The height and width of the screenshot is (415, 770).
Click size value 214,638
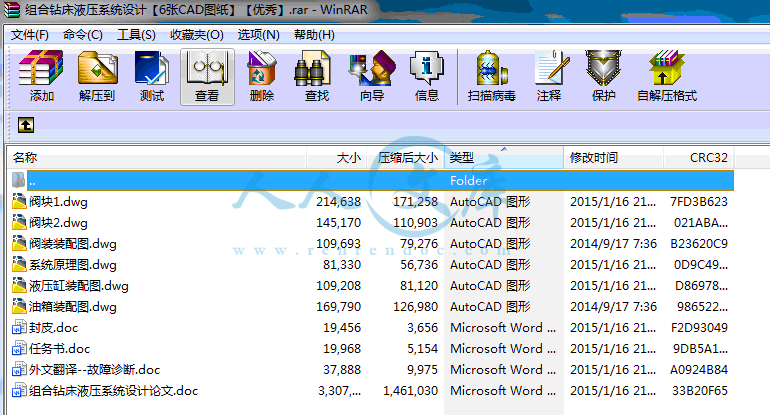338,202
